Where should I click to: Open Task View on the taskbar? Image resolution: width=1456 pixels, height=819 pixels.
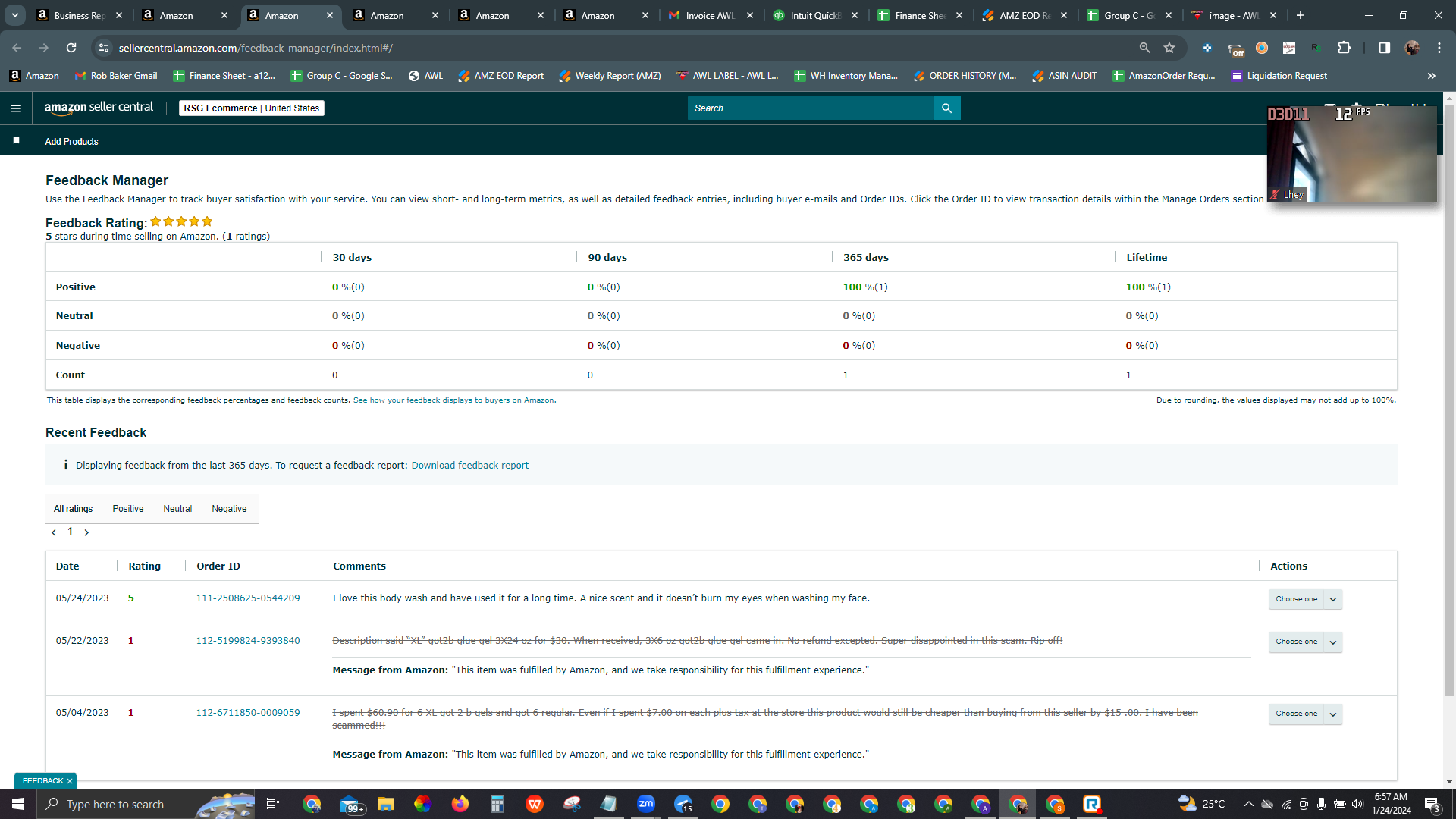(x=273, y=804)
